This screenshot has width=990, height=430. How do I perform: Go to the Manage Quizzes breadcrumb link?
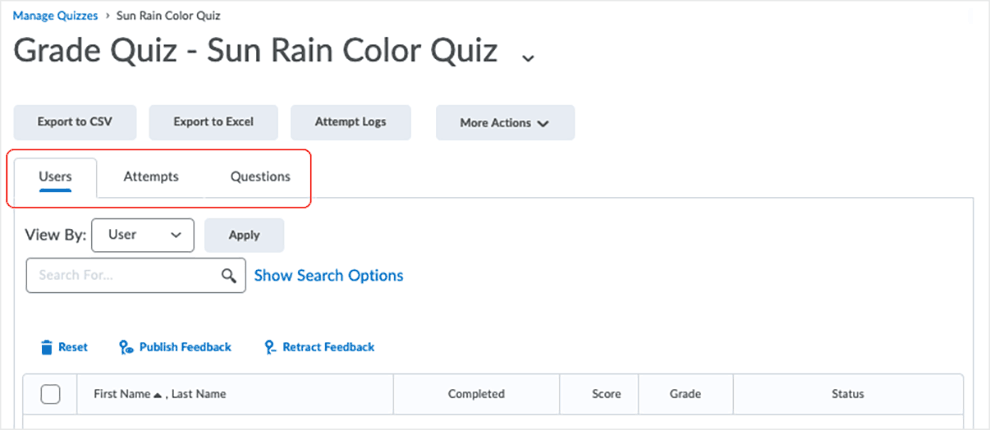56,16
